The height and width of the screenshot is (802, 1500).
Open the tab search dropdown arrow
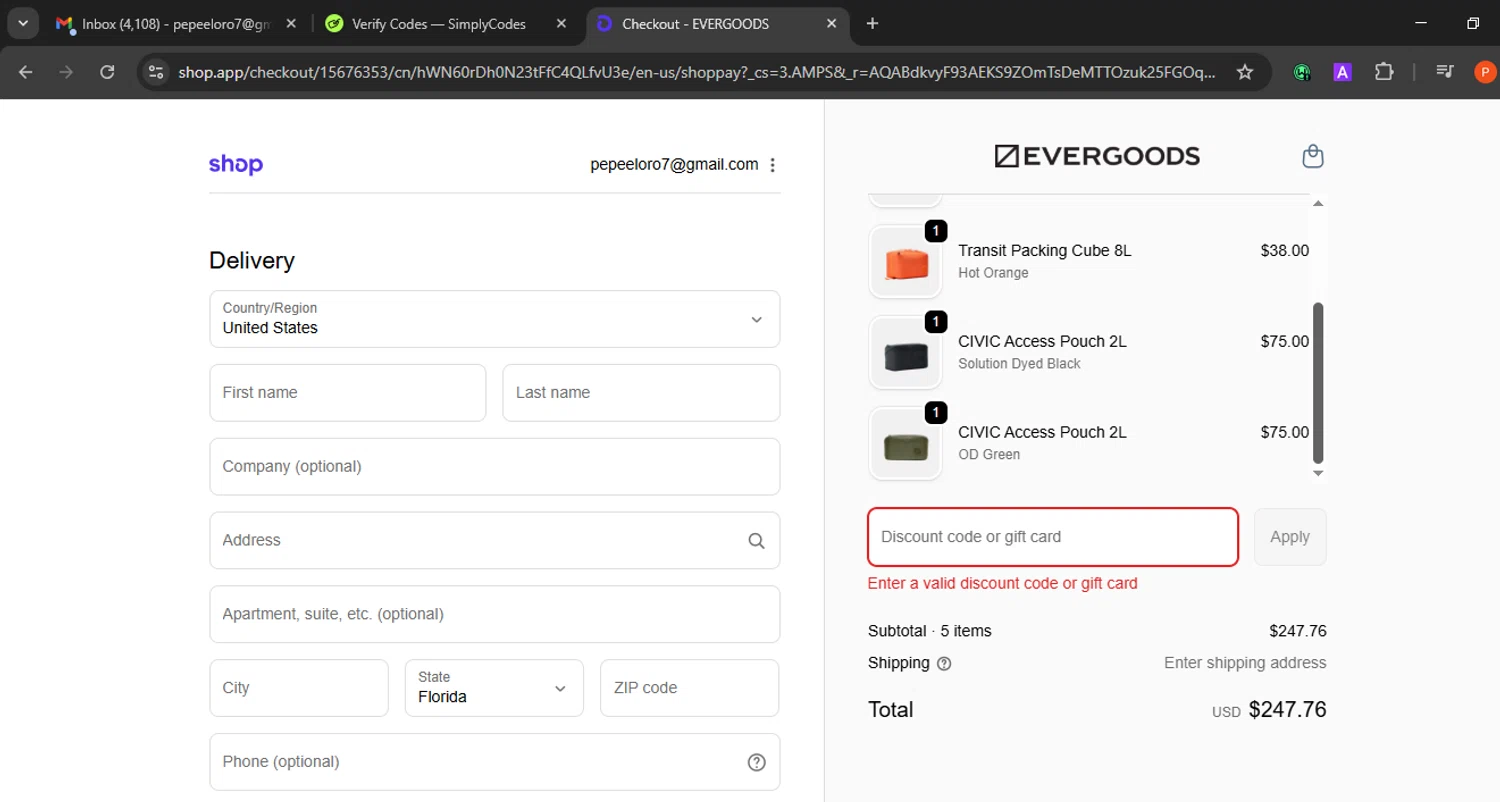(22, 23)
